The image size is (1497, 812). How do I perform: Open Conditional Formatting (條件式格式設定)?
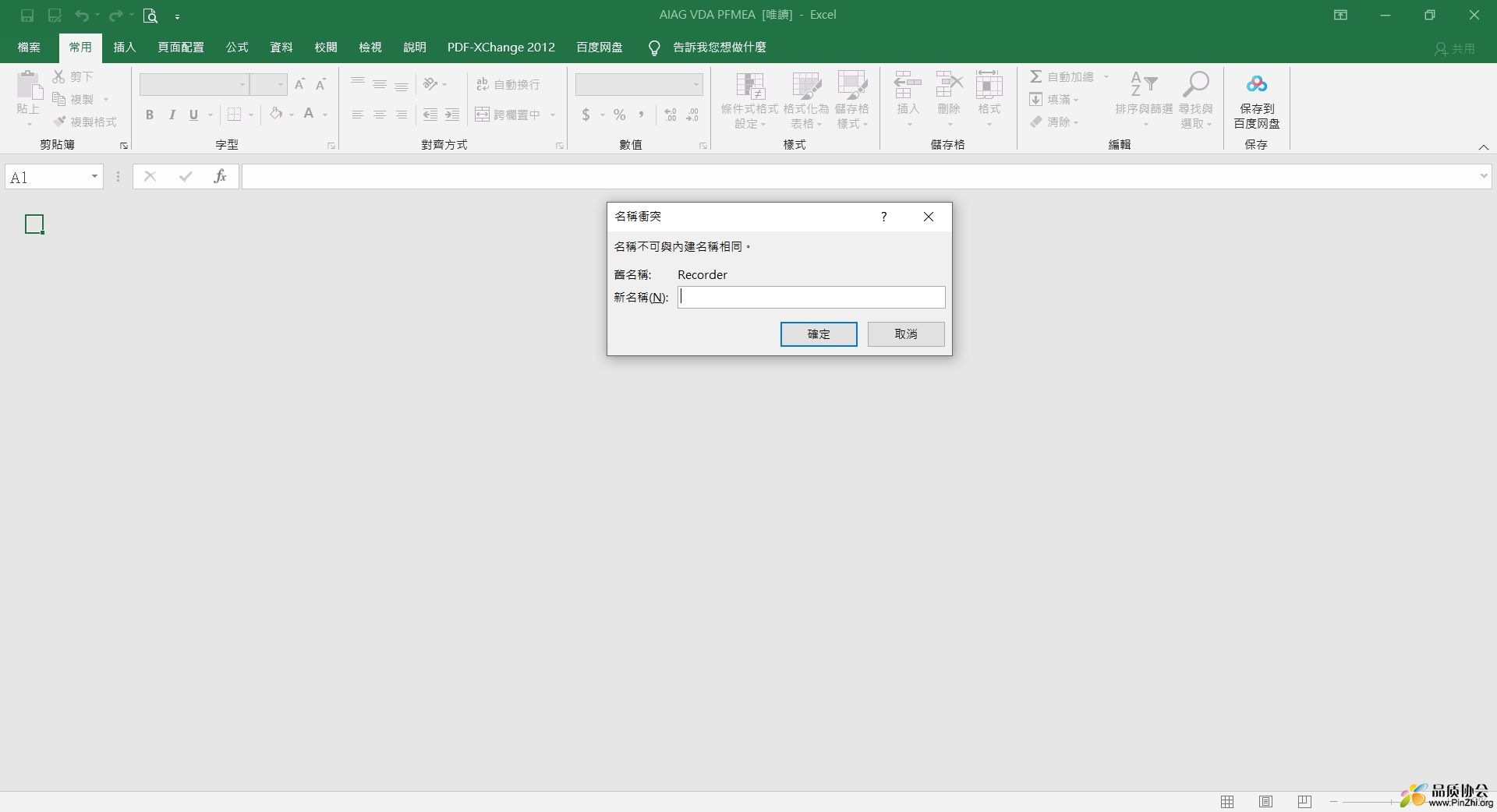point(749,100)
